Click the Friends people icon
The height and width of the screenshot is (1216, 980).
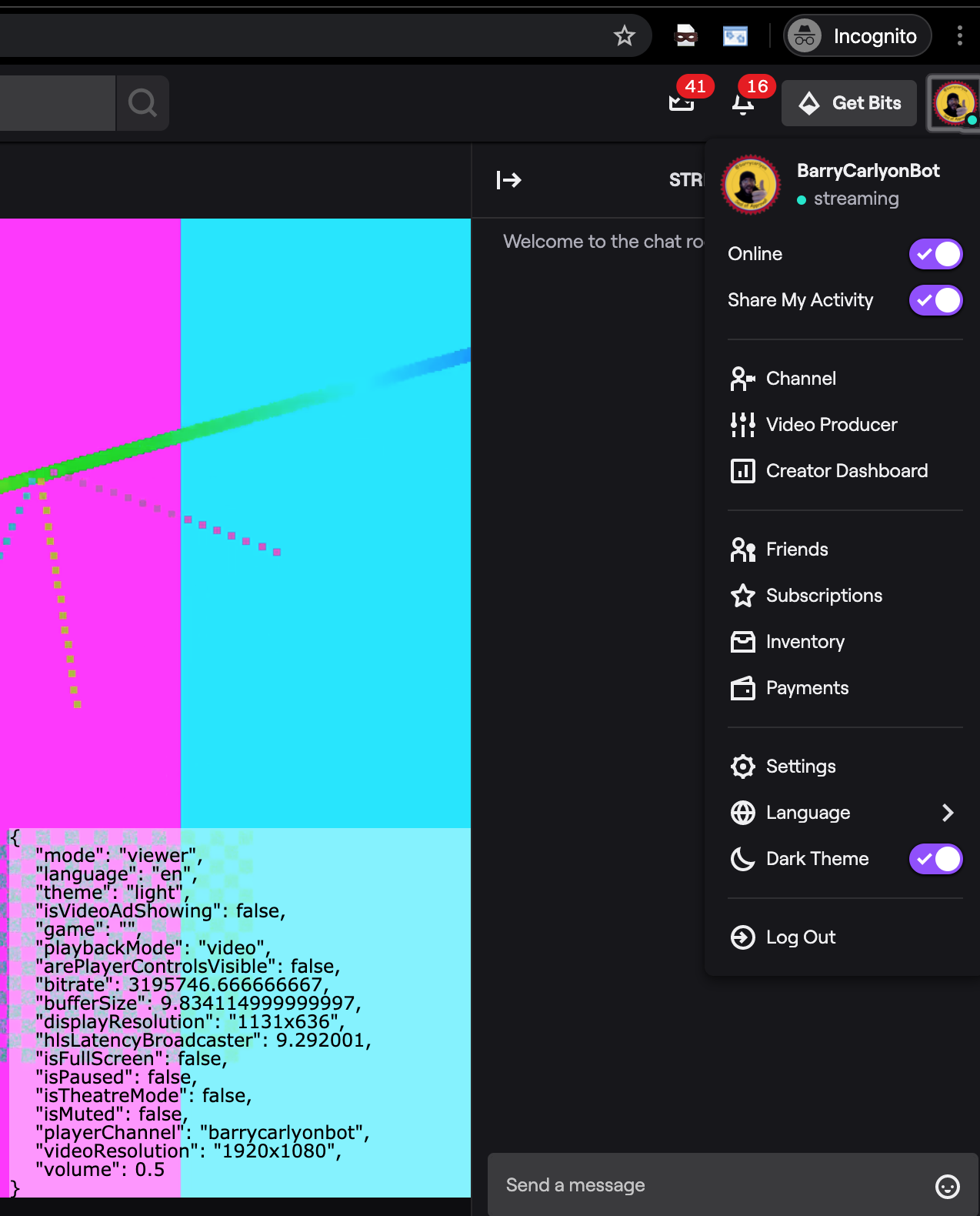pos(742,550)
